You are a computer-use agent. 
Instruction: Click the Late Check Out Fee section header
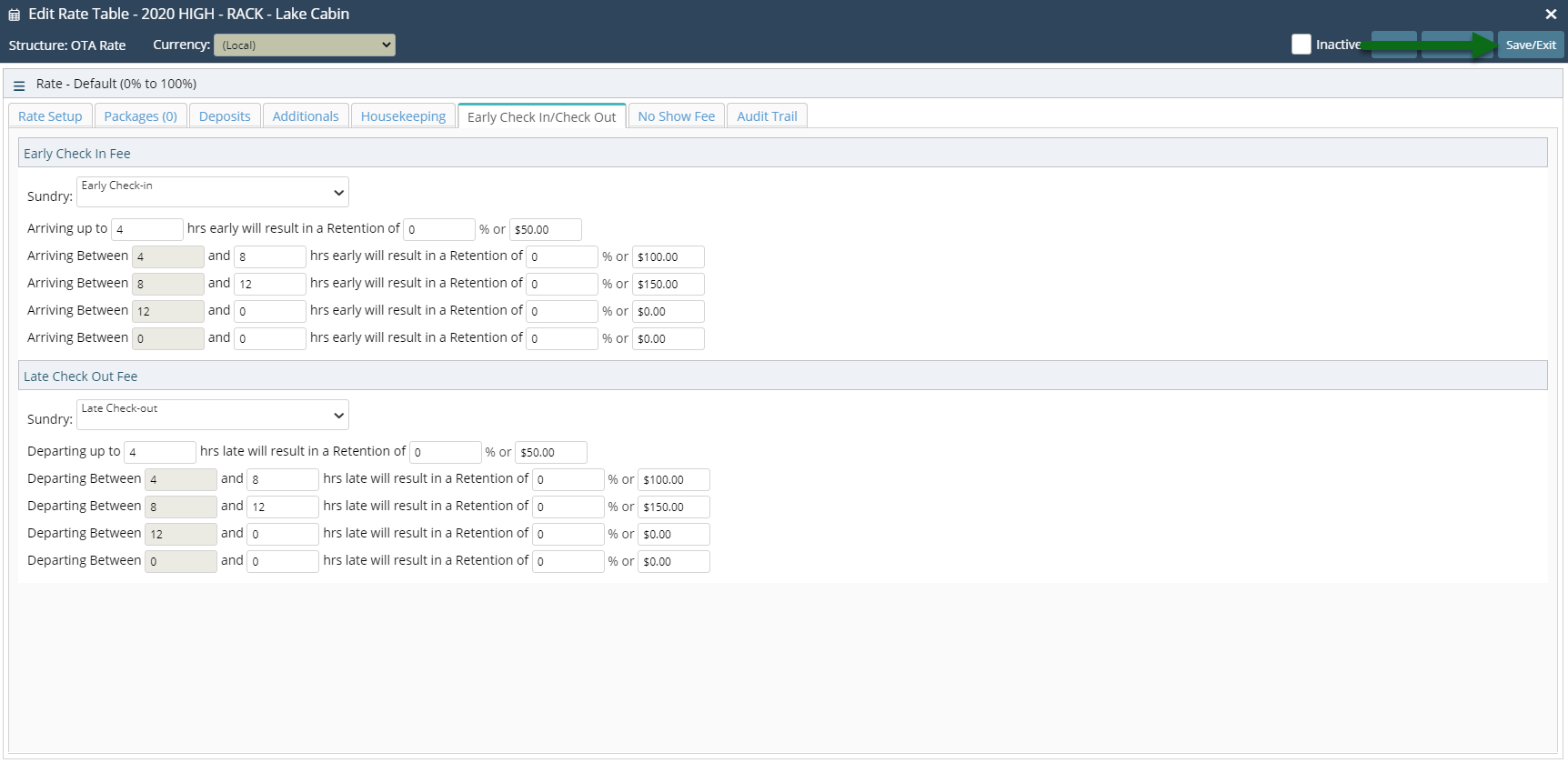[782, 376]
